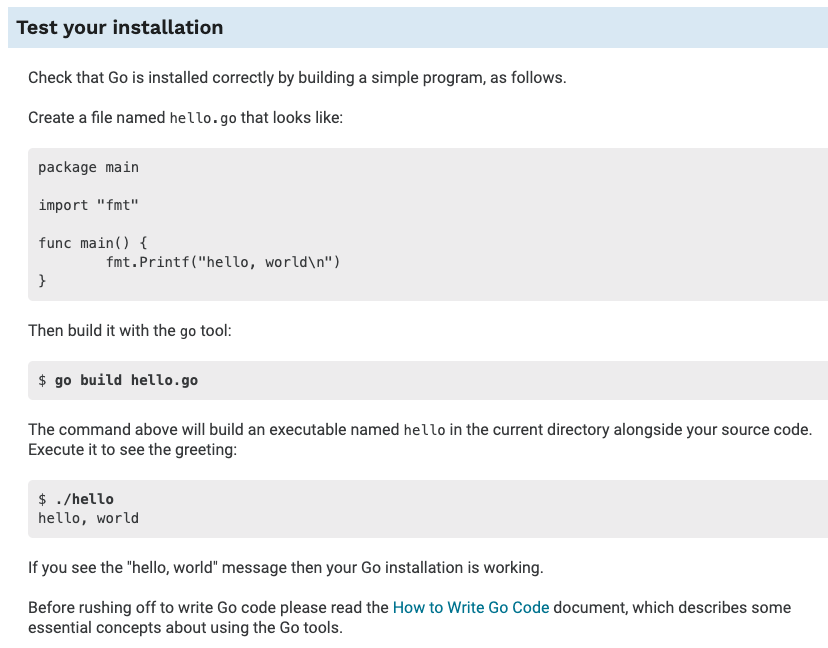Click the paragraph starting Check that Go
Screen dimensions: 828x648
pyautogui.click(x=297, y=78)
